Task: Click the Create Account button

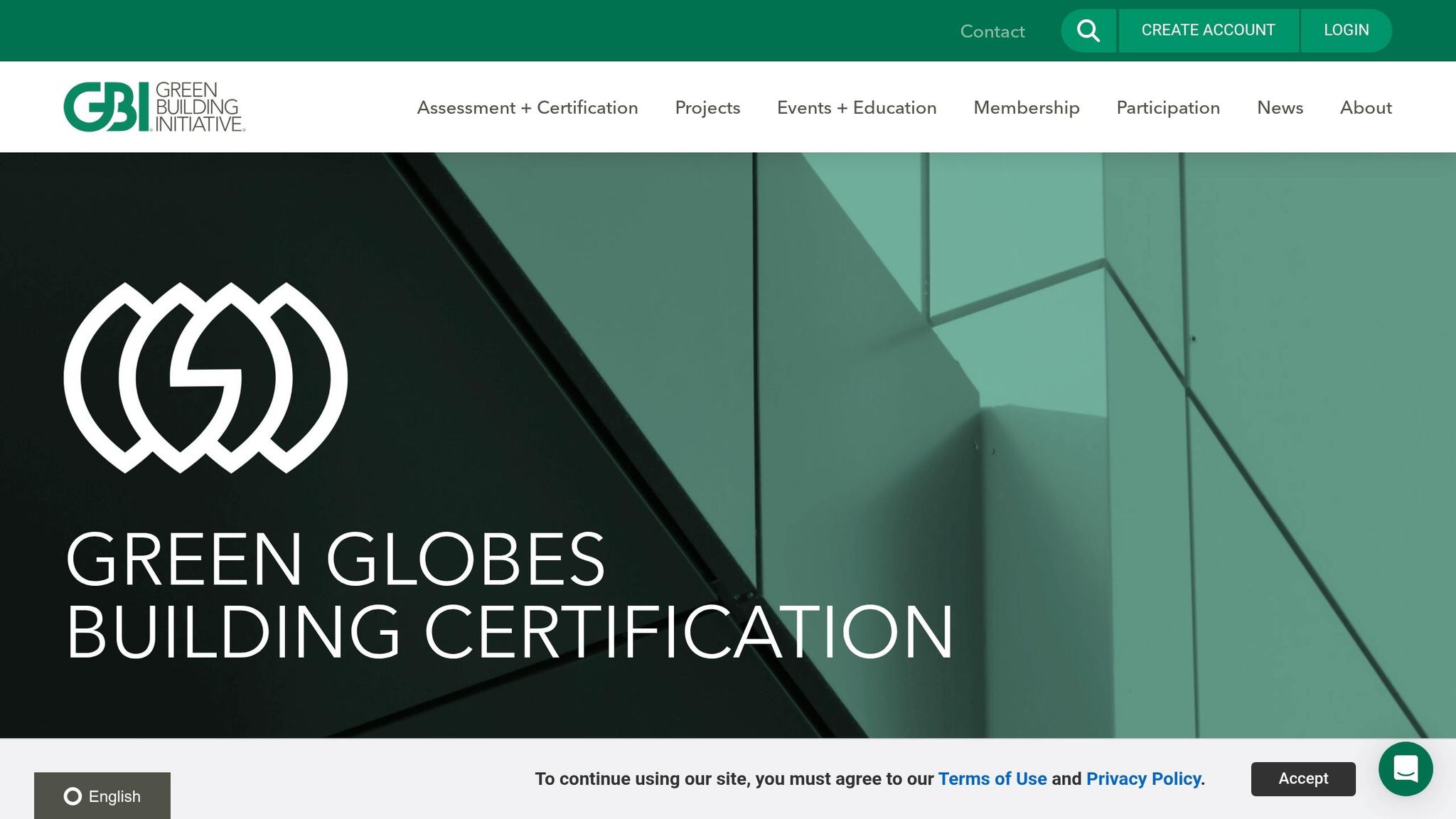Action: (1209, 31)
